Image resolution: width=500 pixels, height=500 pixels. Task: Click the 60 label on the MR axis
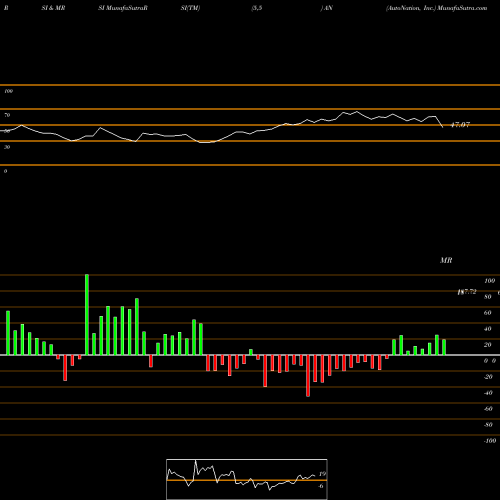[x=488, y=313]
